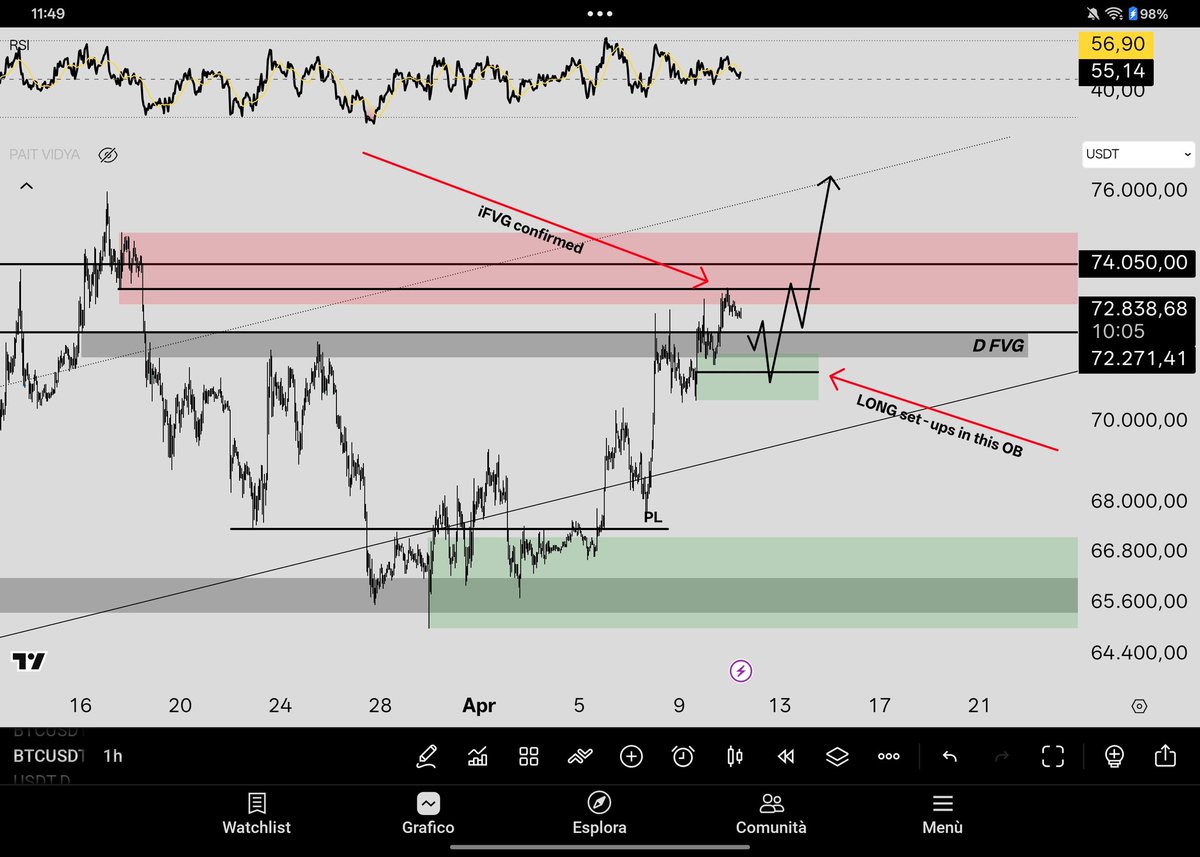Tap the 66.800,00 price axis label
Screen dimensions: 1200x857
(1139, 550)
